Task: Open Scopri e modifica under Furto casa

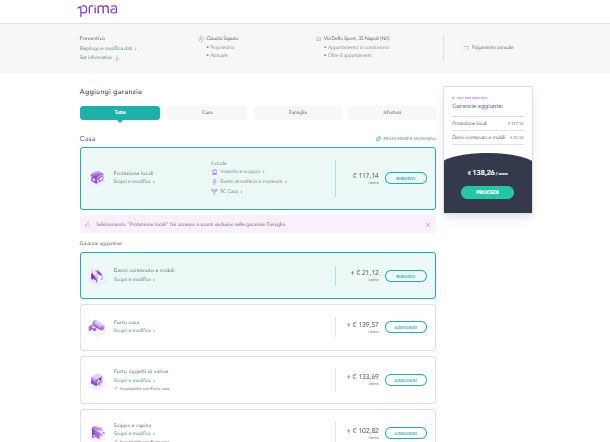Action: click(134, 330)
